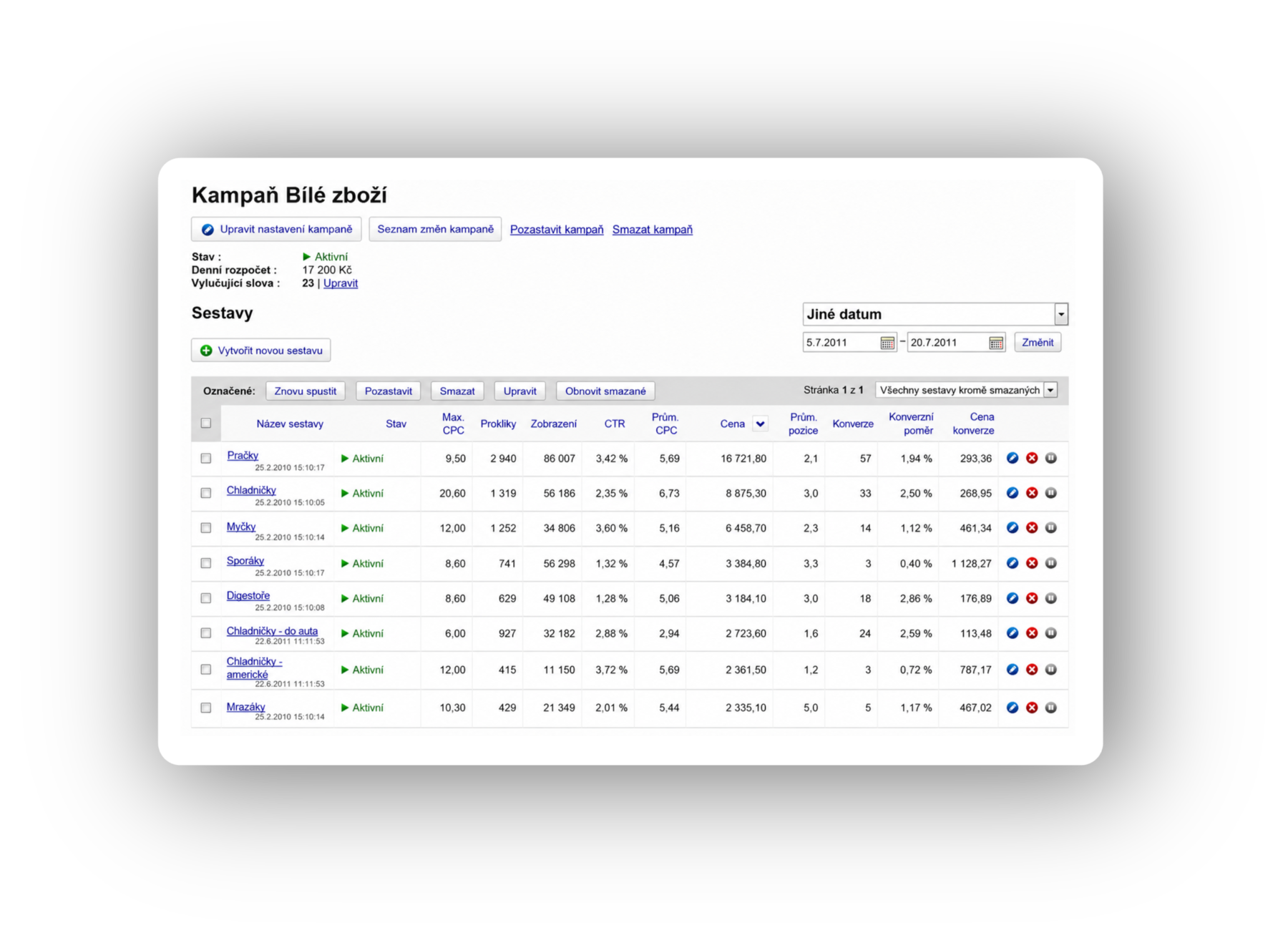This screenshot has height=943, width=1288.
Task: Pause the Sporáky sestava using grey icon
Action: point(1051,563)
